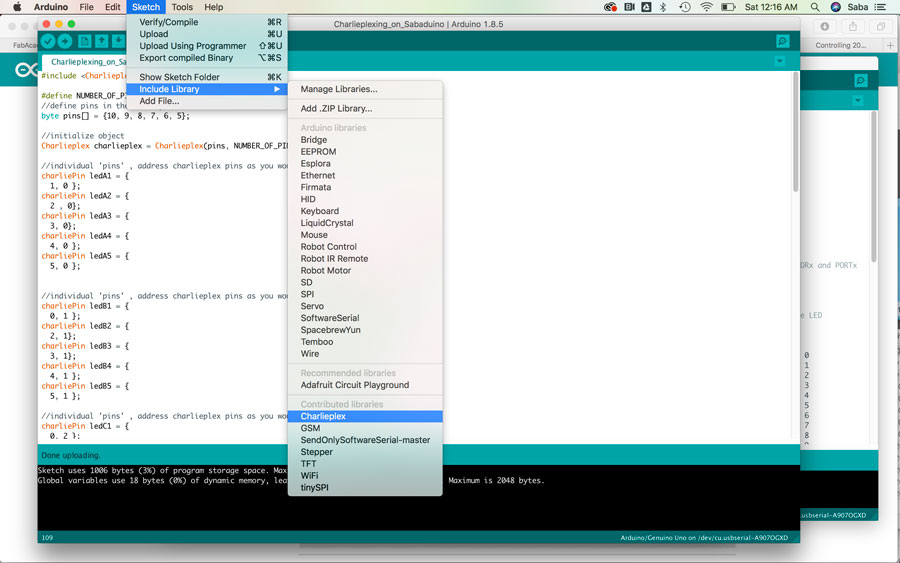Open tab dropdown arrow in background Arduino window
This screenshot has width=900, height=563.
tap(858, 100)
